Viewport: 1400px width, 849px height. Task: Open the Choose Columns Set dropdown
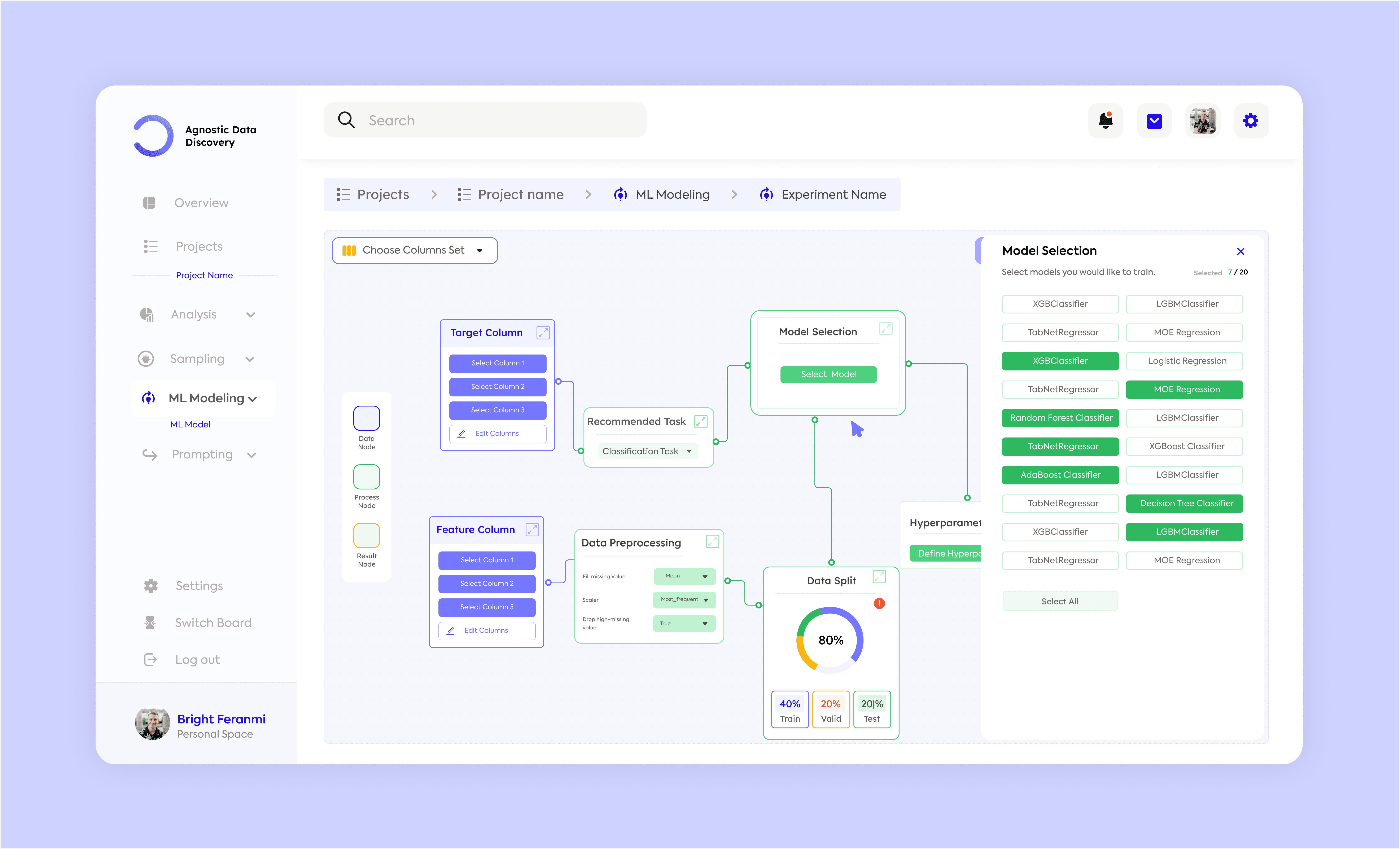click(x=415, y=250)
